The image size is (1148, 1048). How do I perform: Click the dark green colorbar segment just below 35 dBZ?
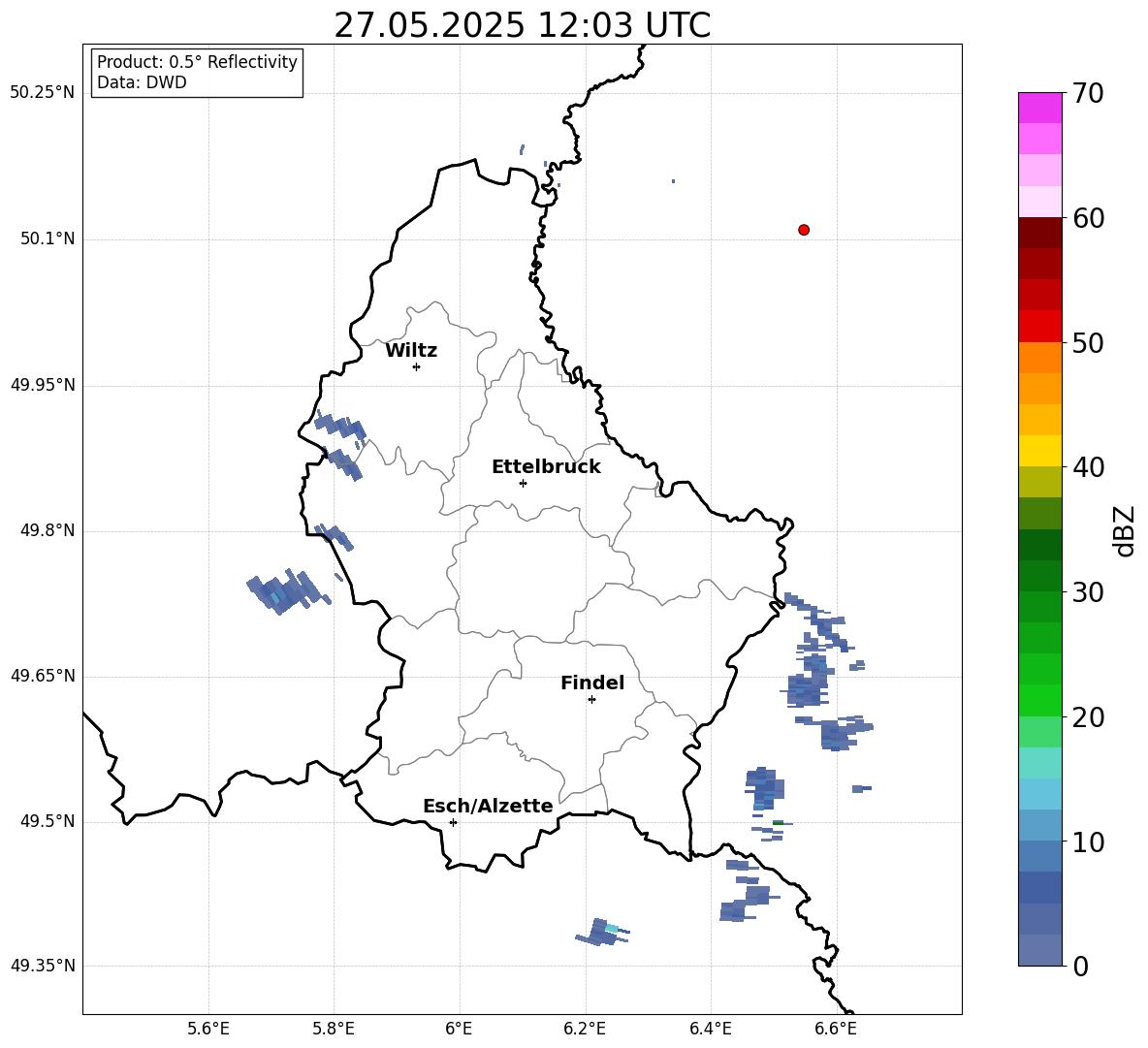pos(1039,545)
